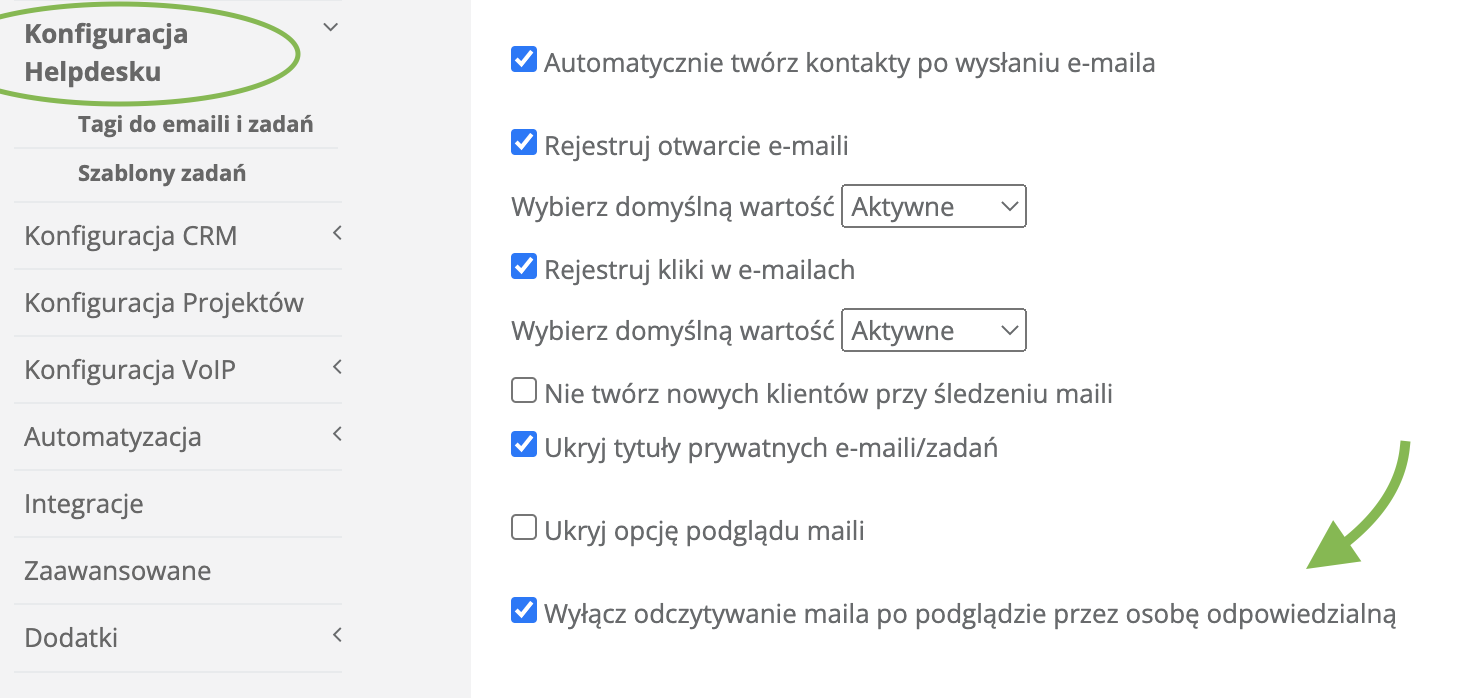Open Szablony zadań submenu item
Image resolution: width=1470 pixels, height=698 pixels.
[x=162, y=174]
